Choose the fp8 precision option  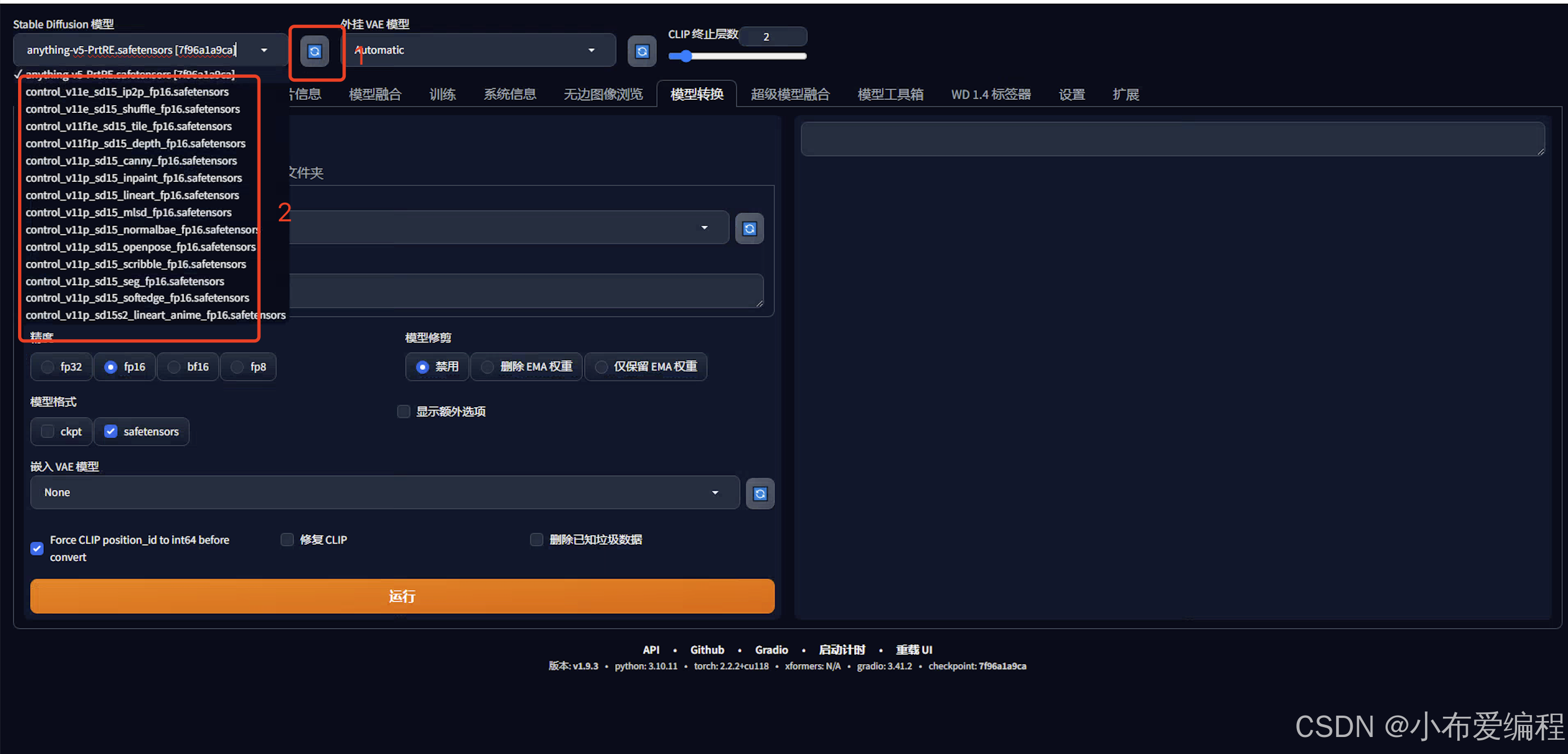[237, 367]
